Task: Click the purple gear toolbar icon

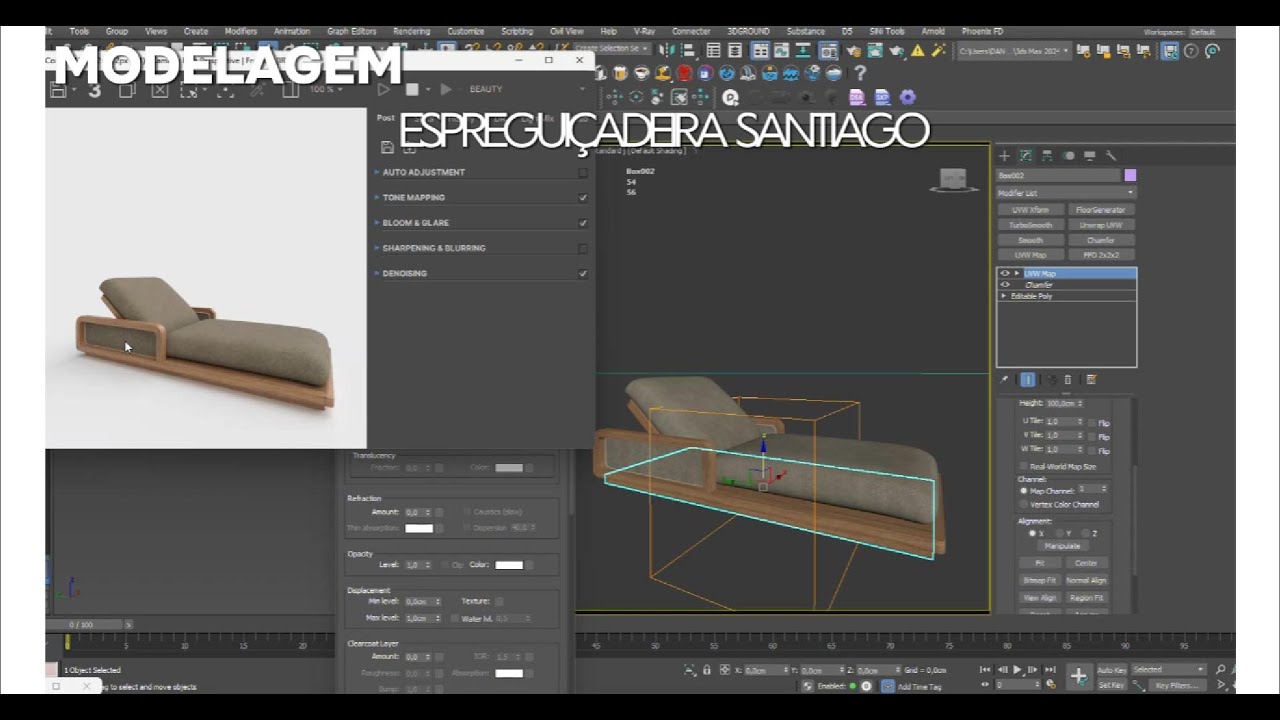Action: (907, 97)
